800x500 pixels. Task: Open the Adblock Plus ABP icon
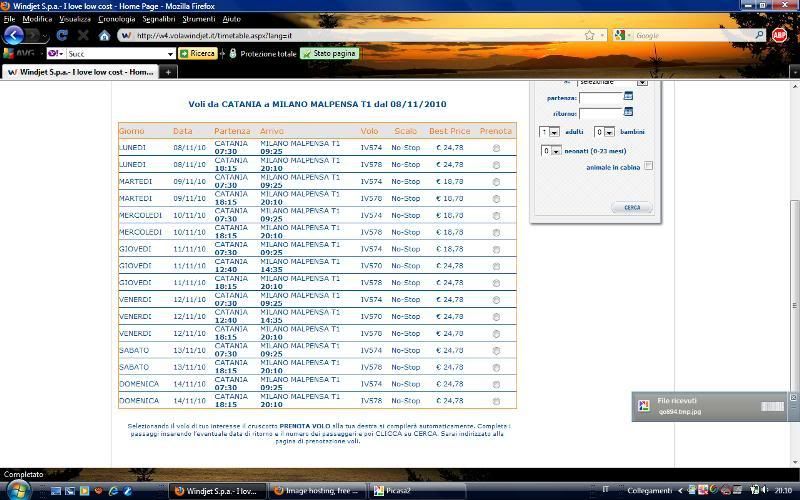(x=779, y=35)
